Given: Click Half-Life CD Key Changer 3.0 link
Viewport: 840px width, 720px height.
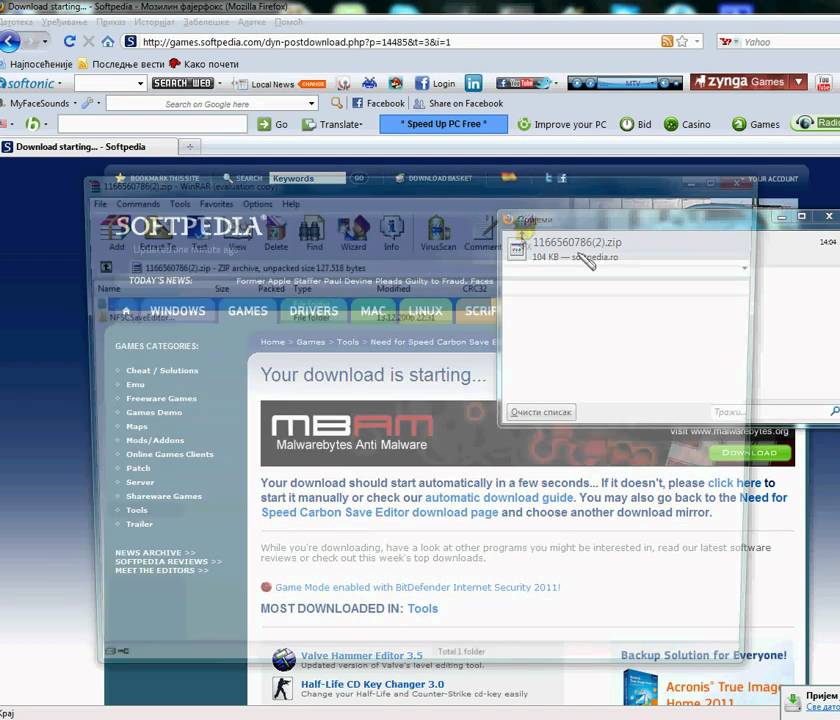Looking at the screenshot, I should 372,684.
